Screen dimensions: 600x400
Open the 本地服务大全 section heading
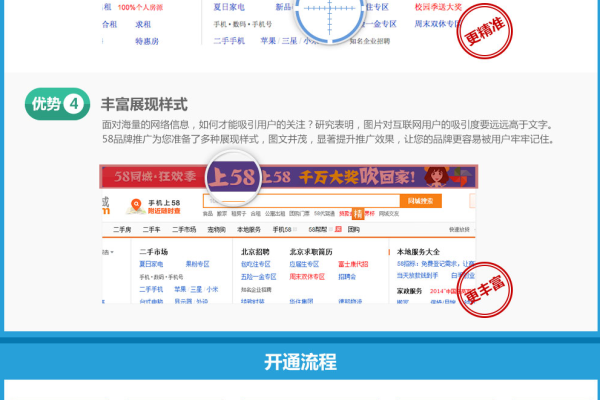[x=418, y=252]
